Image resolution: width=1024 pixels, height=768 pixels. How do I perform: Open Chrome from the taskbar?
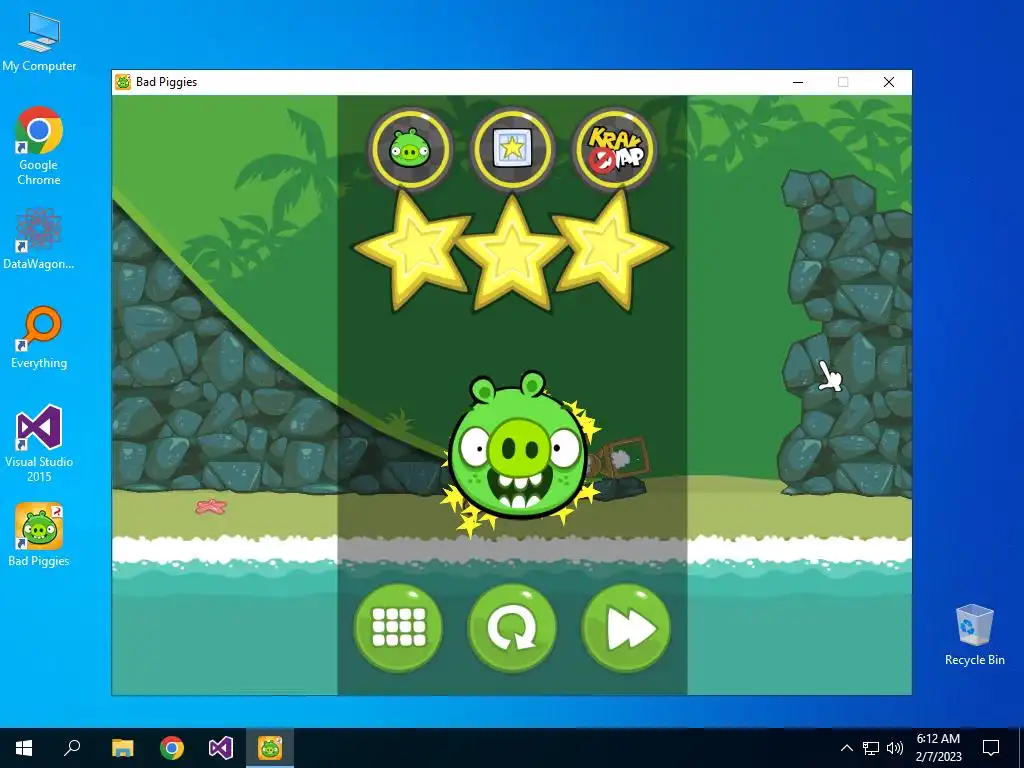pyautogui.click(x=172, y=748)
